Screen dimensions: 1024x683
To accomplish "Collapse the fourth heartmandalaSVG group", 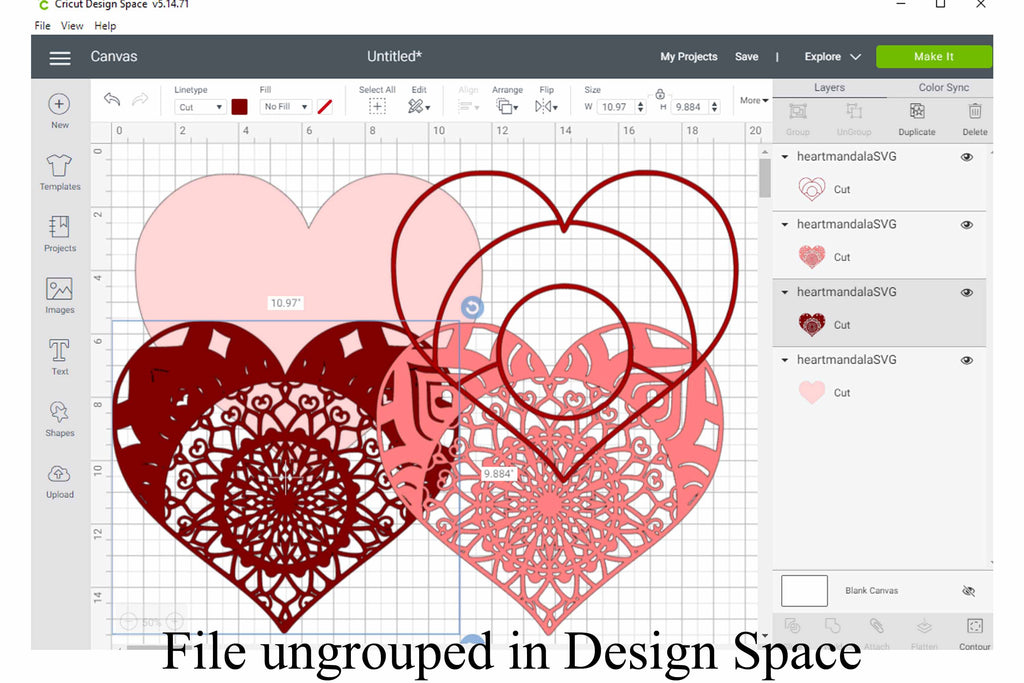I will pos(785,360).
